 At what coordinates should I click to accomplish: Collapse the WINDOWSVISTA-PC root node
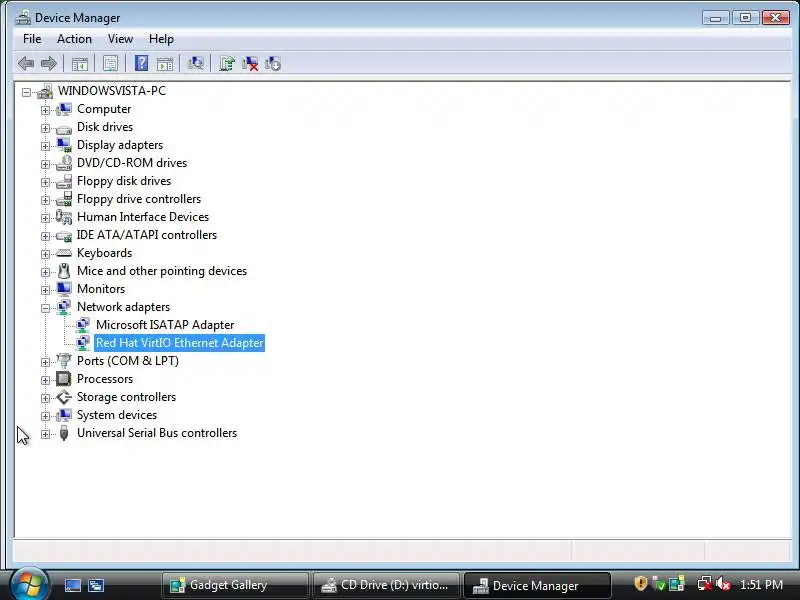(27, 92)
